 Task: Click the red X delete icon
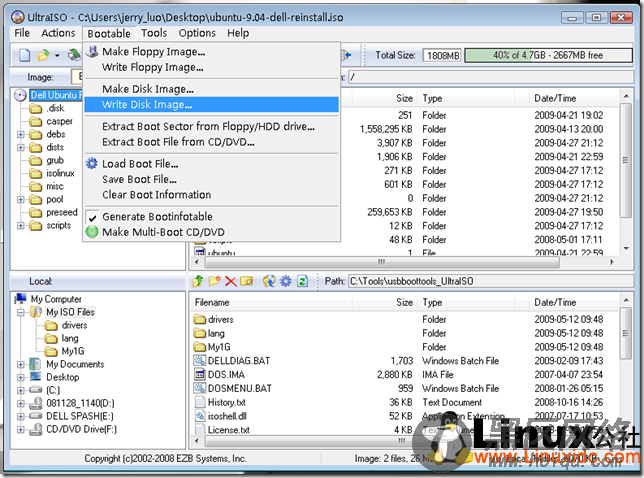[x=230, y=281]
